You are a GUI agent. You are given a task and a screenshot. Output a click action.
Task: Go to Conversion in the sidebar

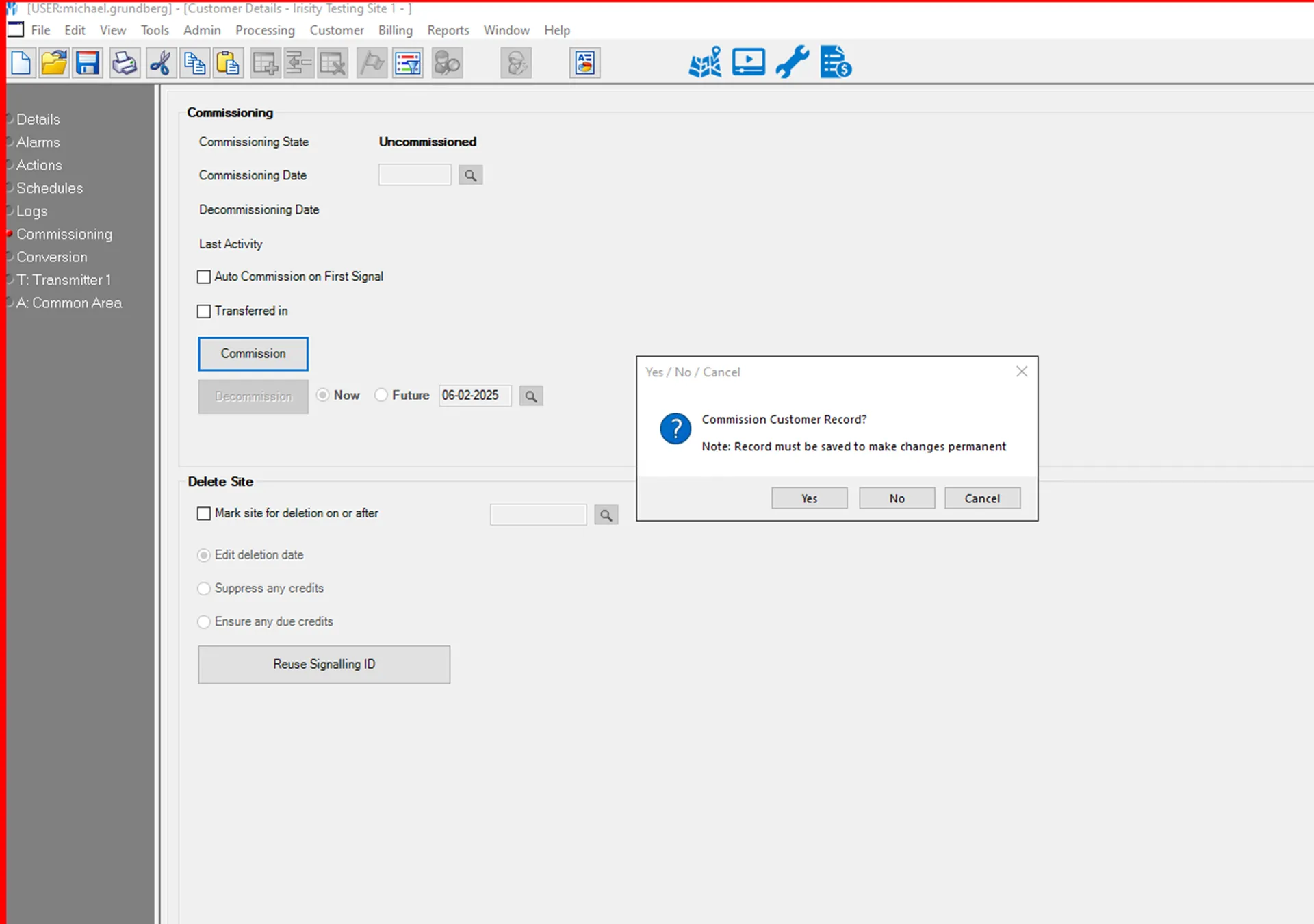52,257
